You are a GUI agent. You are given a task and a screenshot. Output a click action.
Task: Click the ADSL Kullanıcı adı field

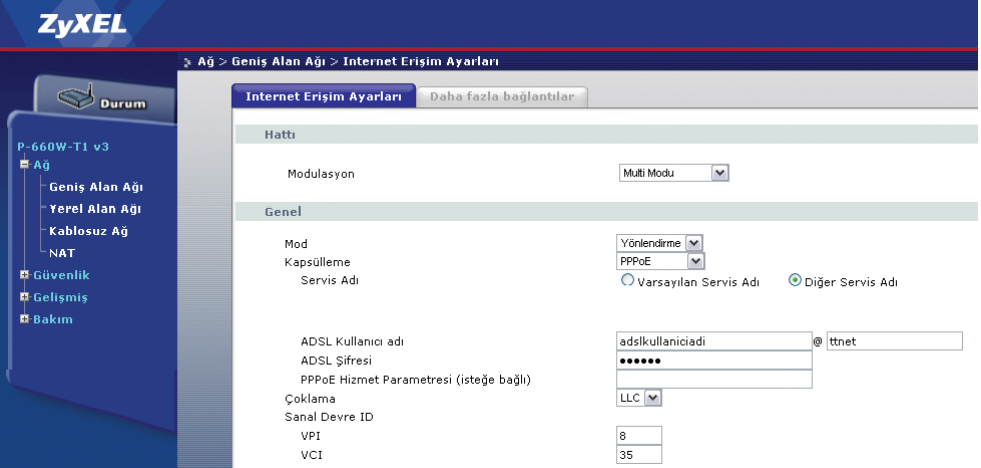click(713, 341)
